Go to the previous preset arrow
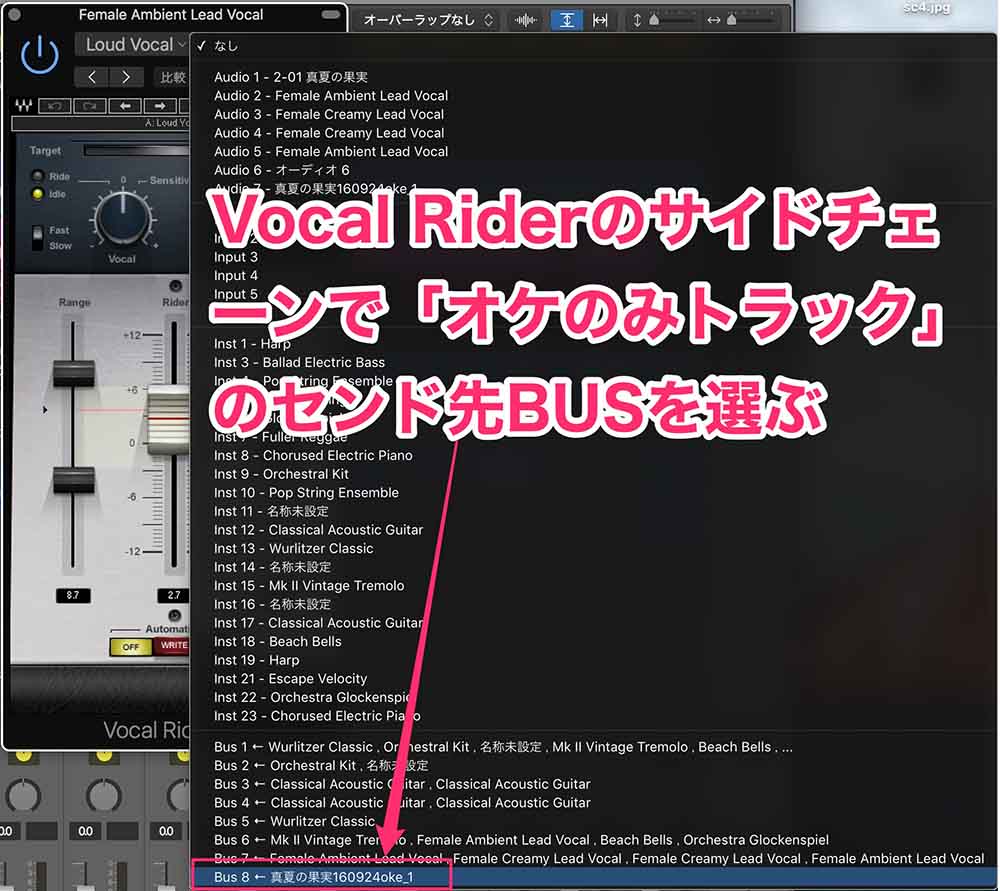Viewport: 1000px width, 891px height. click(x=92, y=77)
